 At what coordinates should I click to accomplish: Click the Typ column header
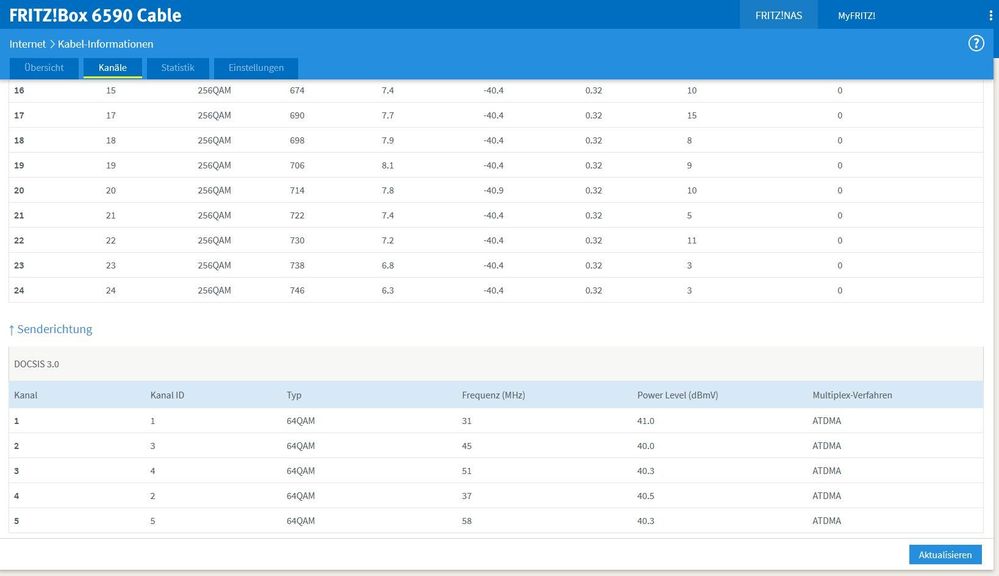[x=294, y=395]
